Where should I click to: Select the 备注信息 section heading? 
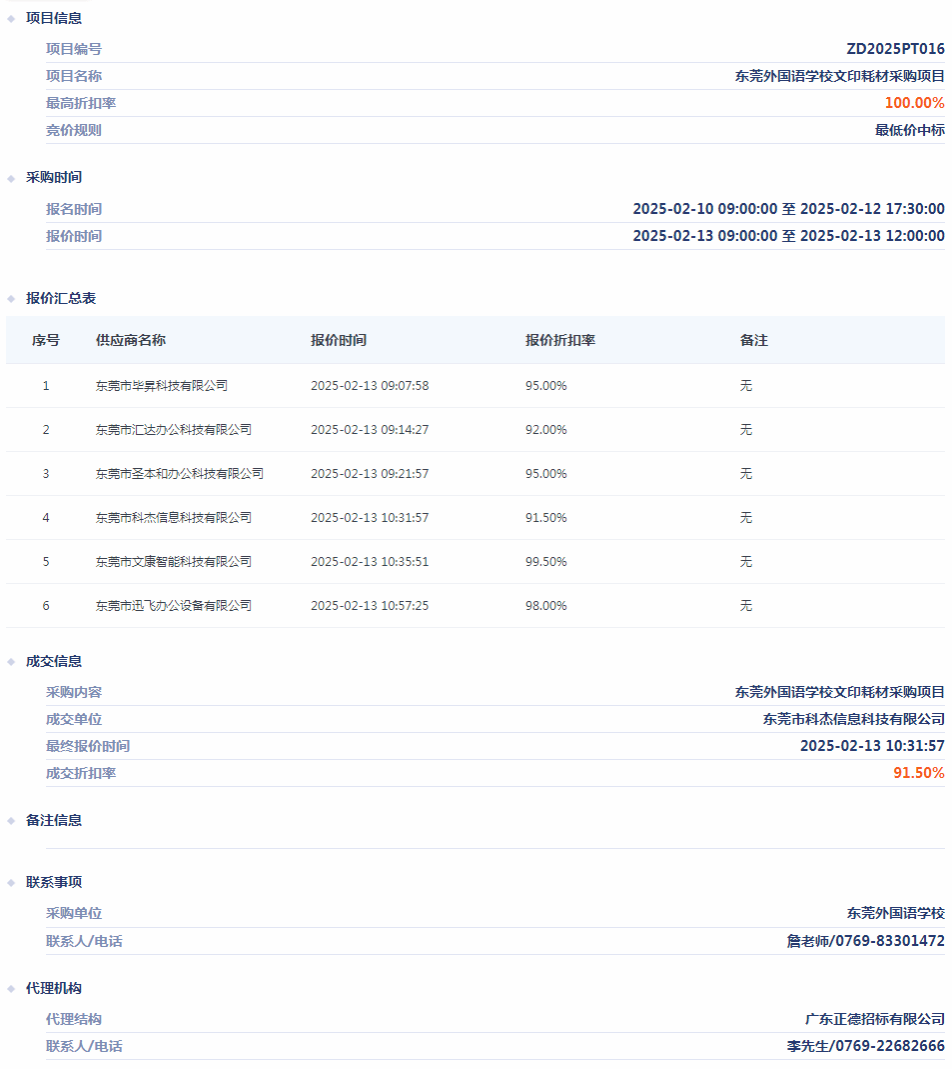[x=54, y=820]
